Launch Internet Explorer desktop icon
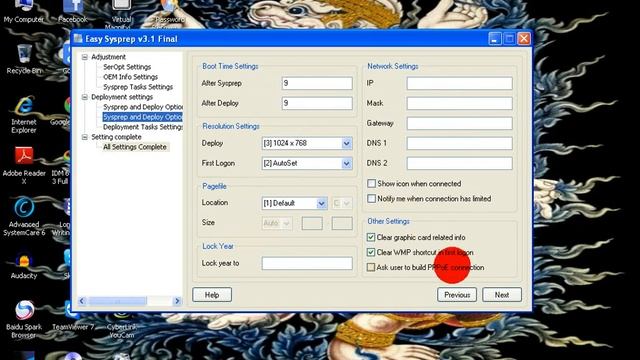The width and height of the screenshot is (640, 360). 24,115
